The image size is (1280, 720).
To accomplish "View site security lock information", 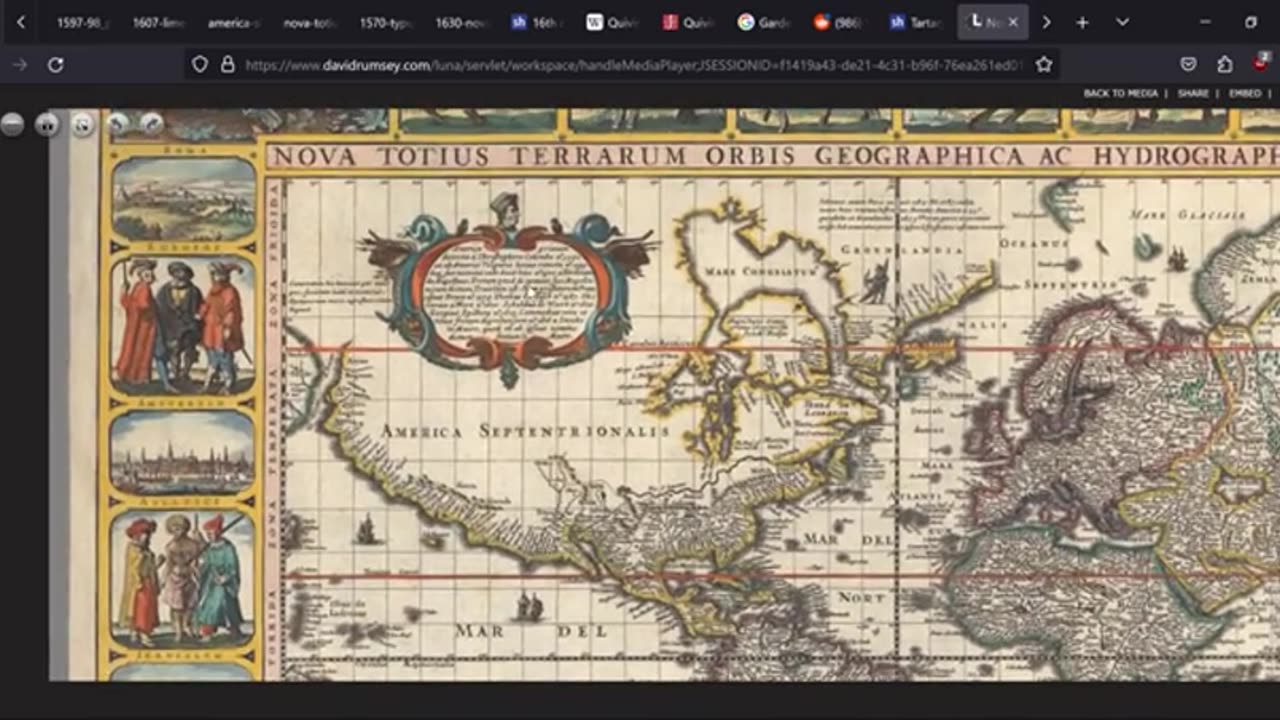I will pos(227,65).
